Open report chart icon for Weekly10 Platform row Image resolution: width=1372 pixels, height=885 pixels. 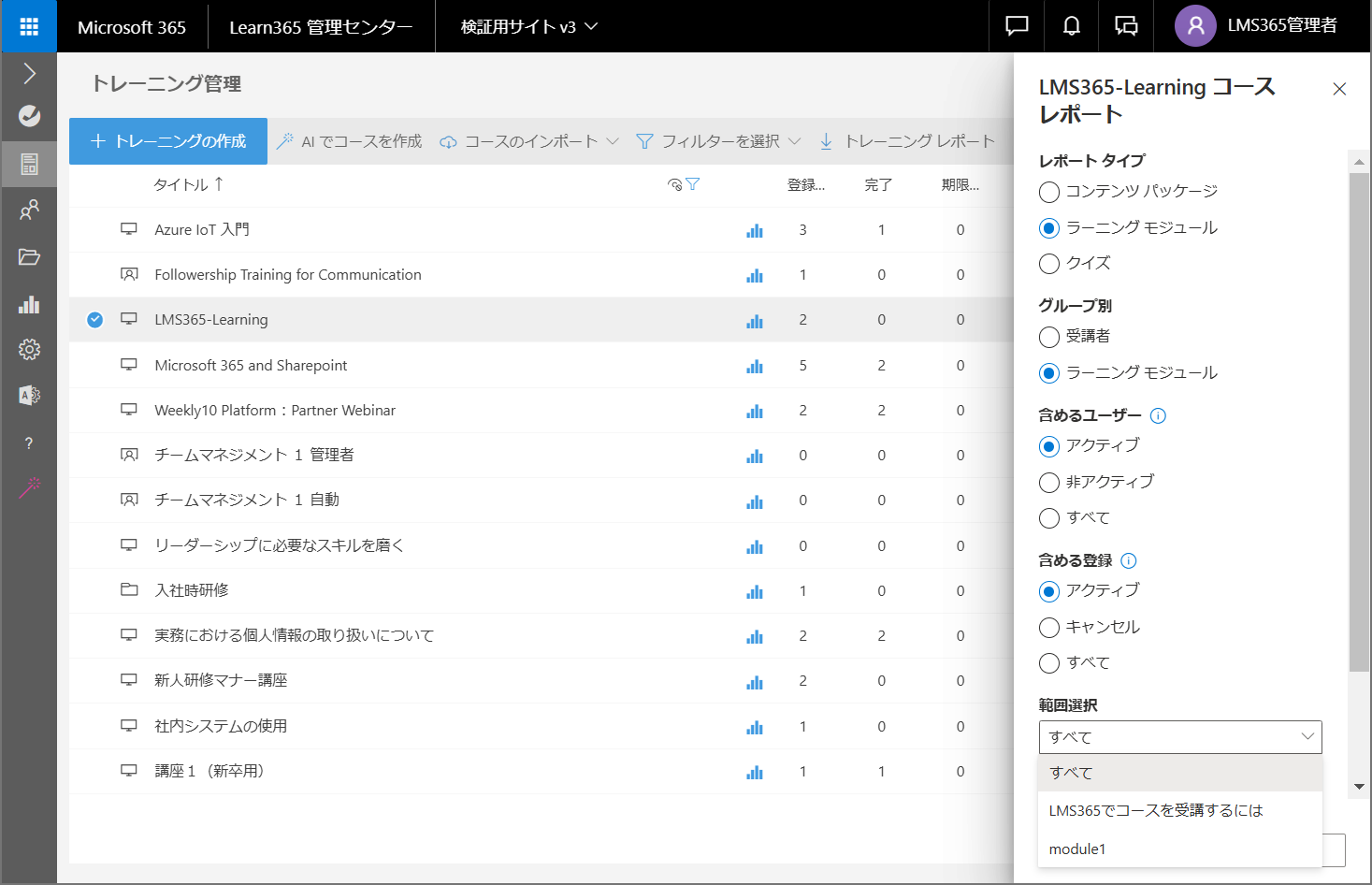point(755,411)
